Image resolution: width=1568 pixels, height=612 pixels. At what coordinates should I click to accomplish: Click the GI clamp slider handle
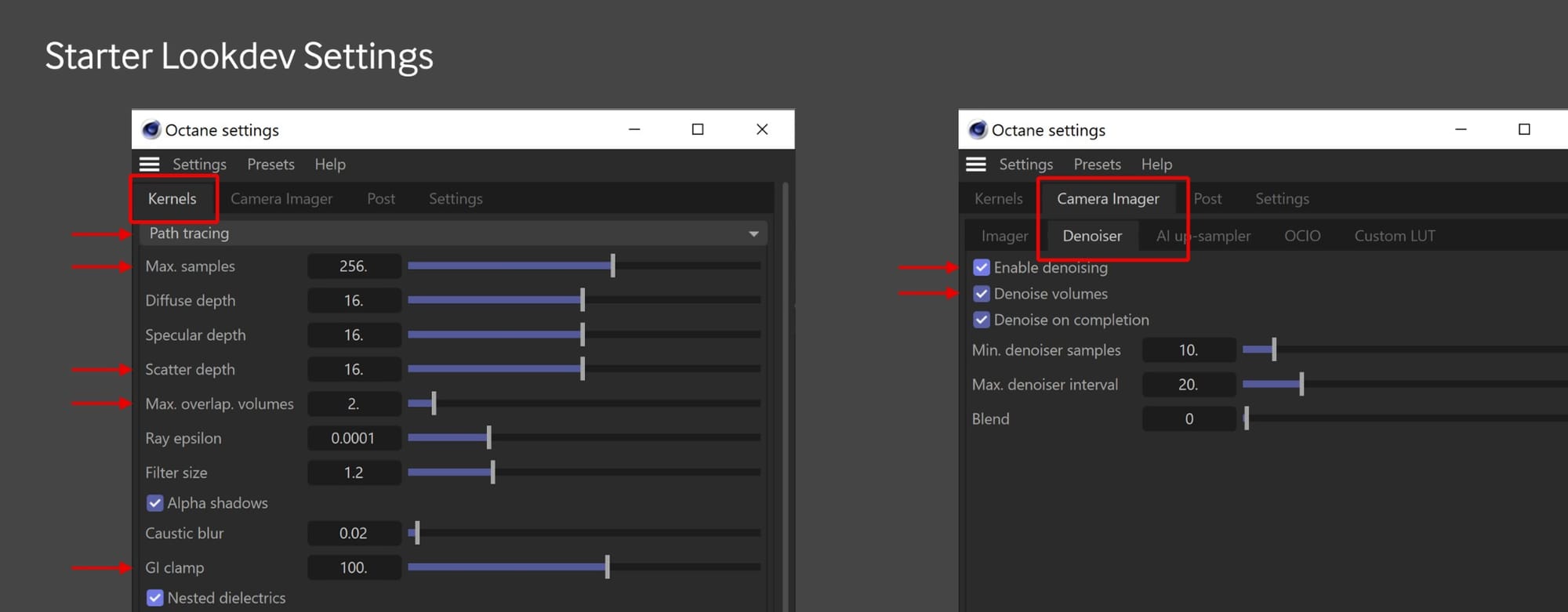point(607,567)
